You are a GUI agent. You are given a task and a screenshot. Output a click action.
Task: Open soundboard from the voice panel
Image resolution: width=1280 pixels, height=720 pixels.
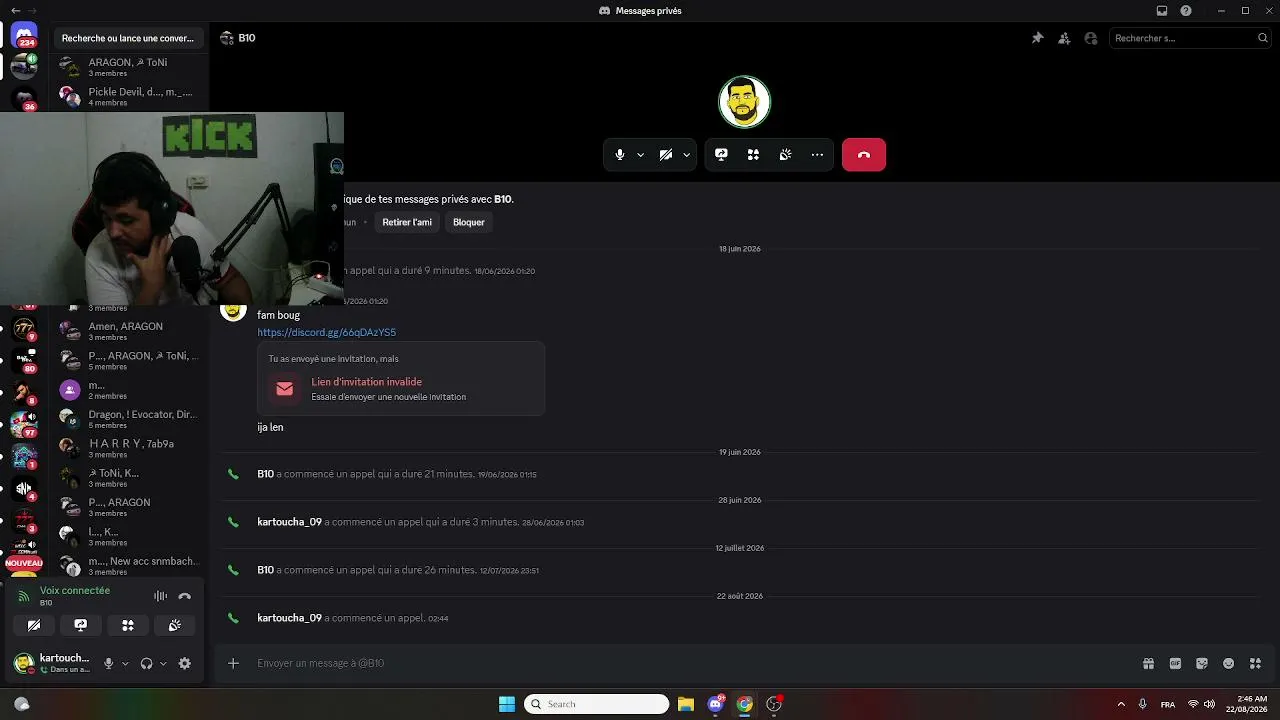tap(175, 625)
